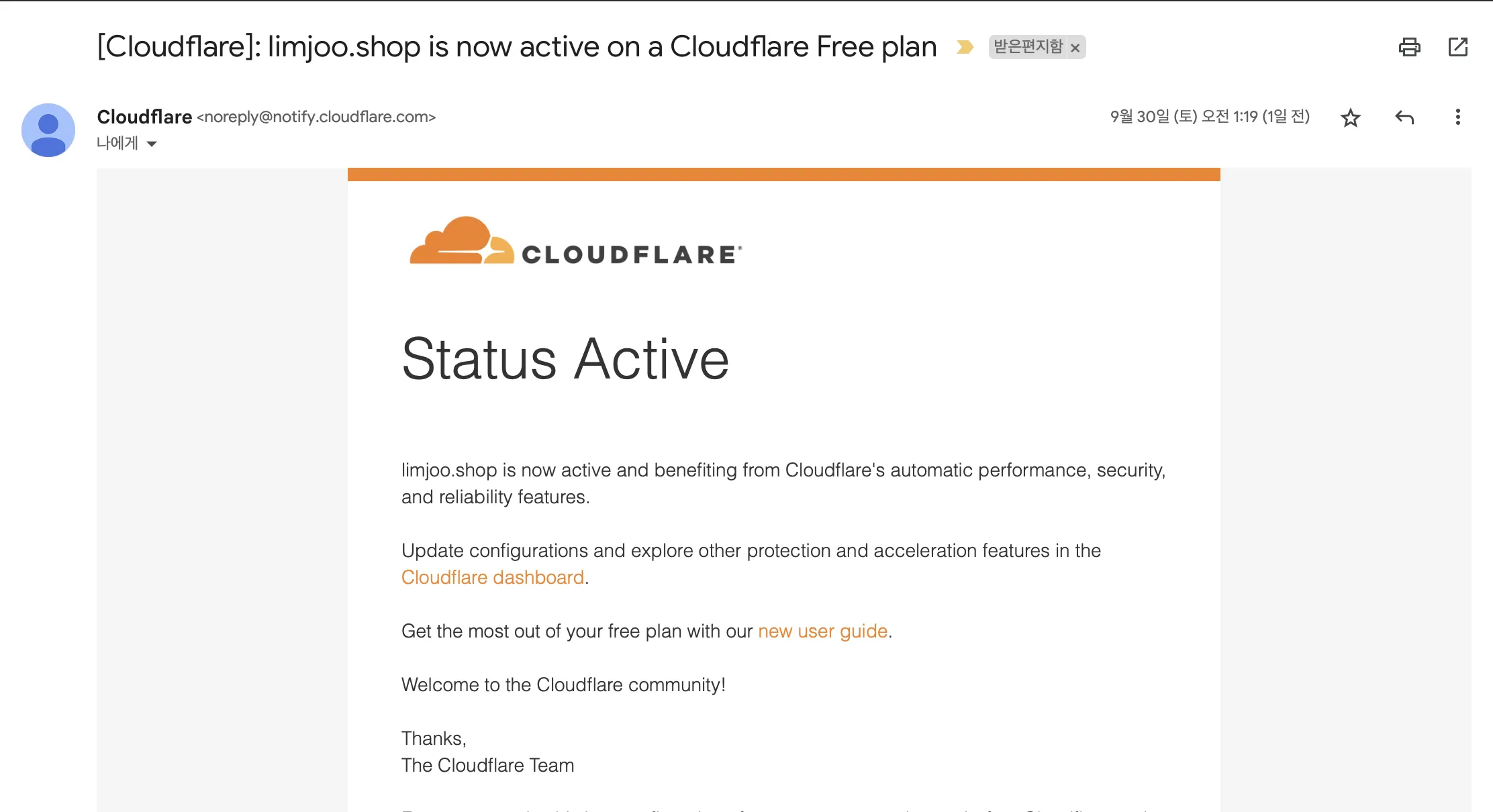Toggle the yellow importance marker

pyautogui.click(x=965, y=47)
